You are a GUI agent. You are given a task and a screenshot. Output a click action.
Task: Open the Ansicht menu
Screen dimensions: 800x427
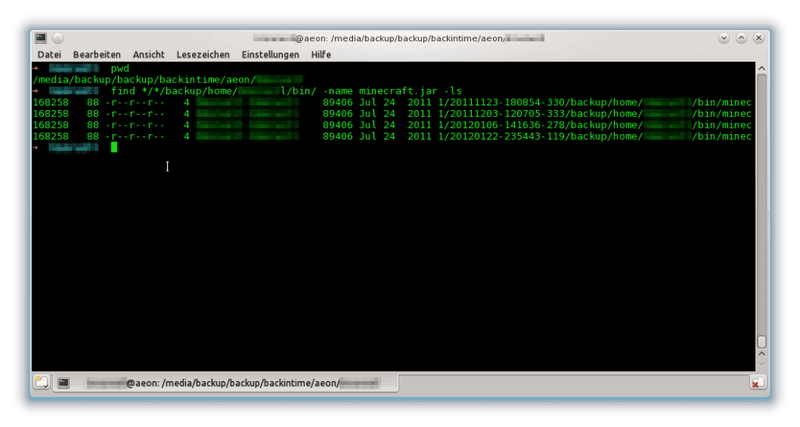[148, 54]
